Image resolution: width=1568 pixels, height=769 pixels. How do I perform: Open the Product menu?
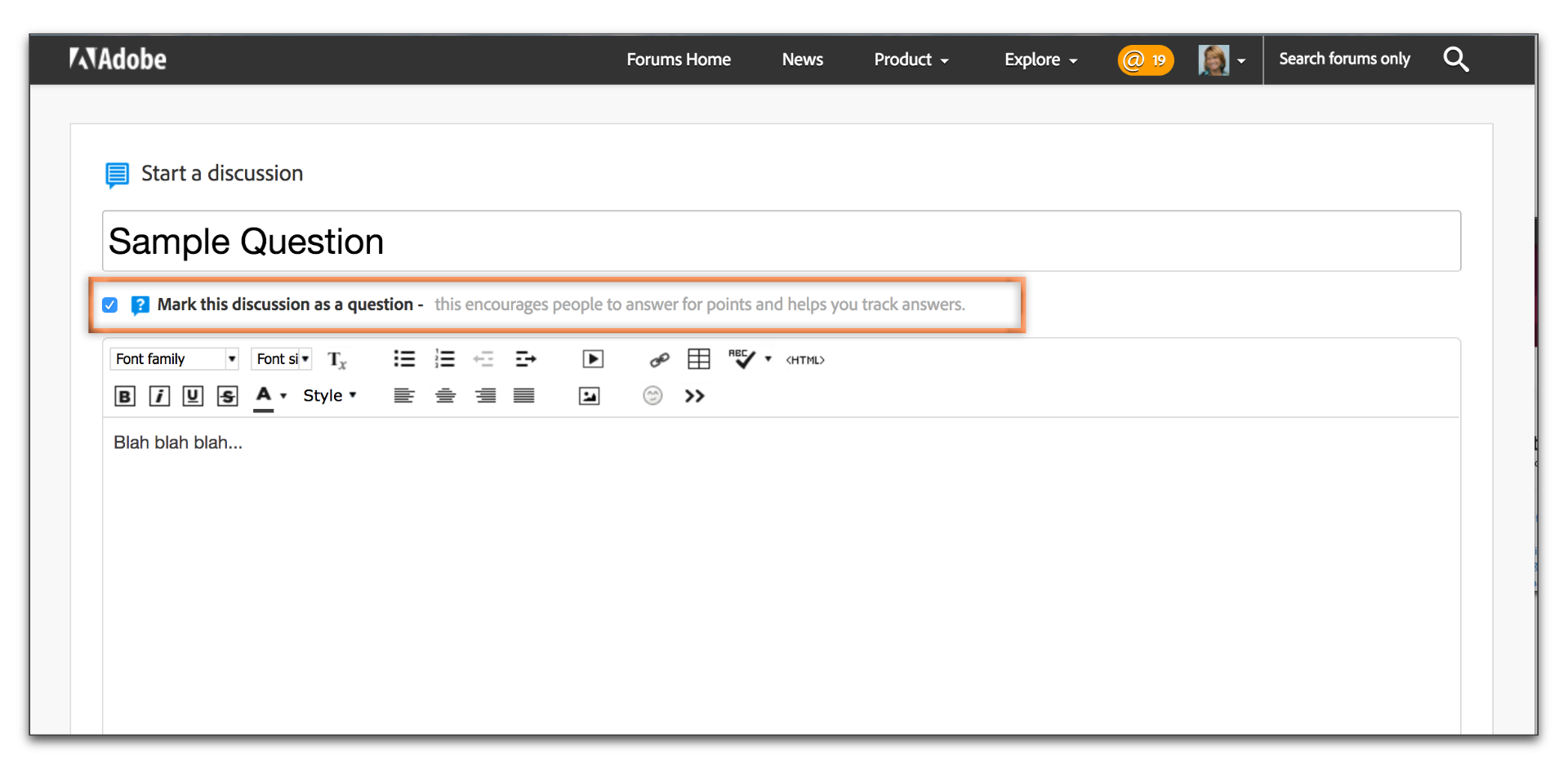tap(911, 60)
